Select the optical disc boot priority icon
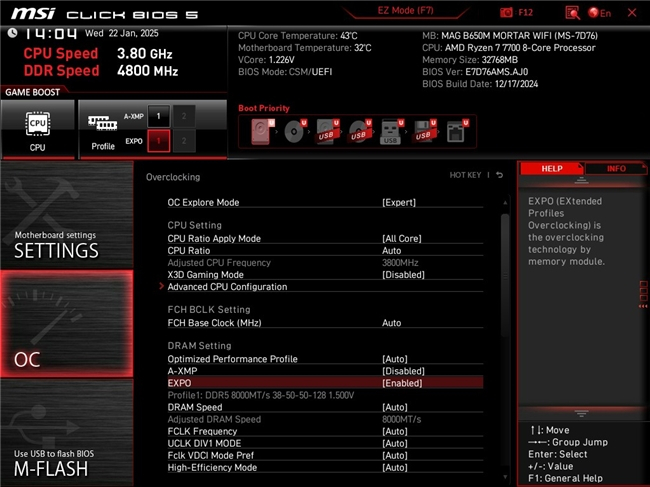The height and width of the screenshot is (487, 650). (293, 131)
